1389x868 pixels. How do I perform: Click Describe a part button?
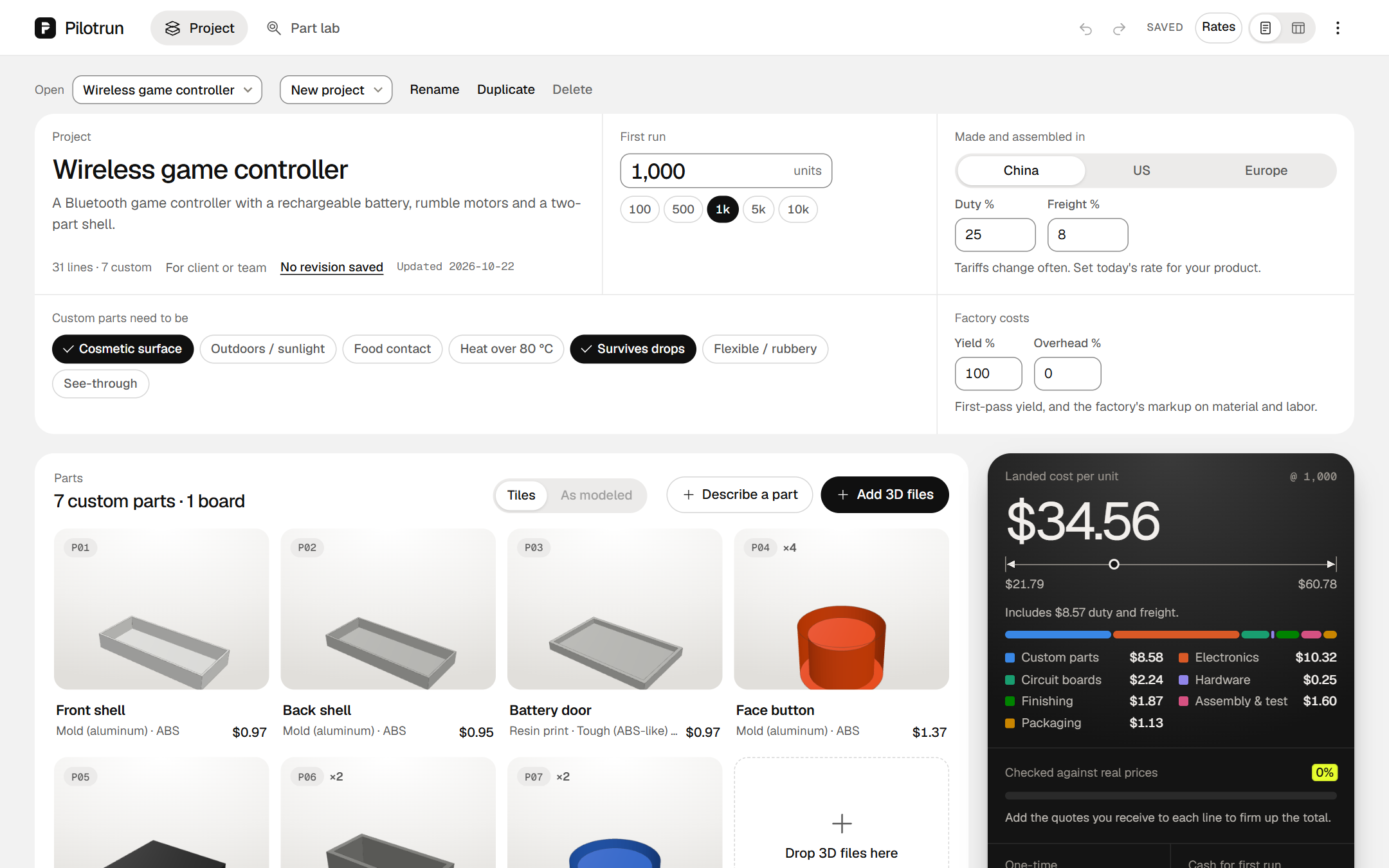point(740,494)
